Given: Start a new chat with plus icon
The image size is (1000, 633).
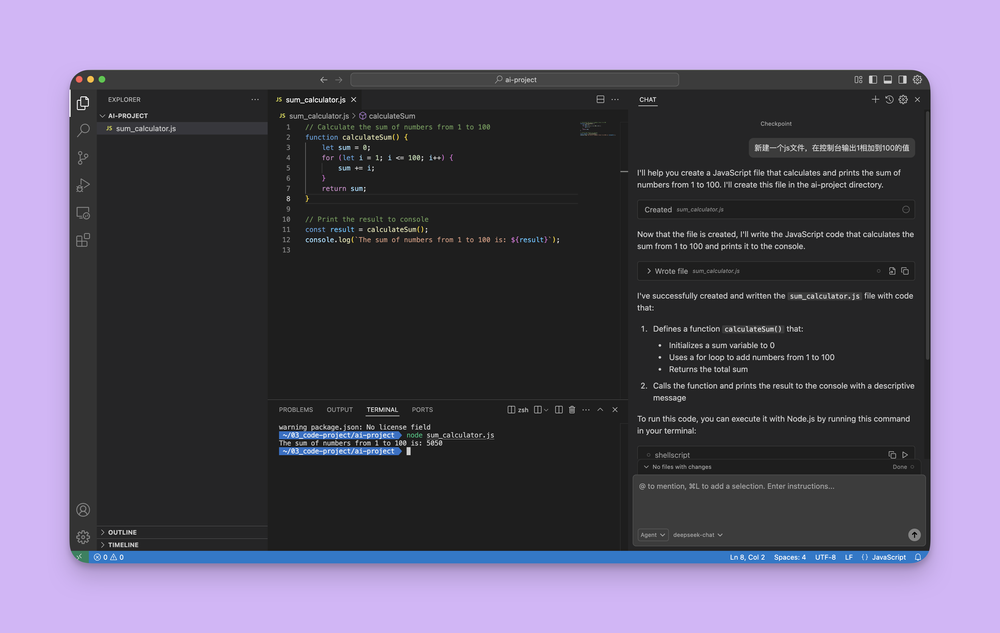Looking at the screenshot, I should (x=875, y=100).
